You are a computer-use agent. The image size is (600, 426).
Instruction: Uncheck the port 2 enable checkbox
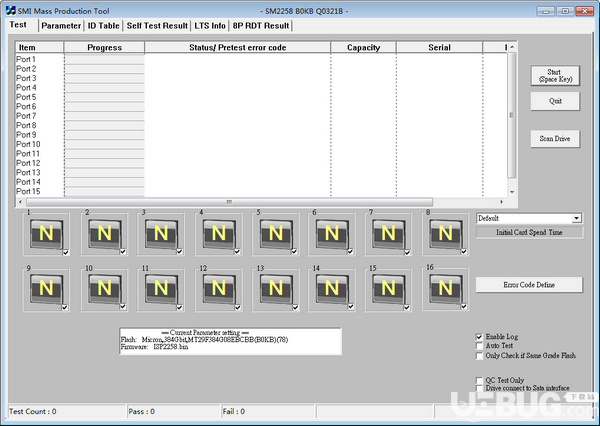point(123,252)
